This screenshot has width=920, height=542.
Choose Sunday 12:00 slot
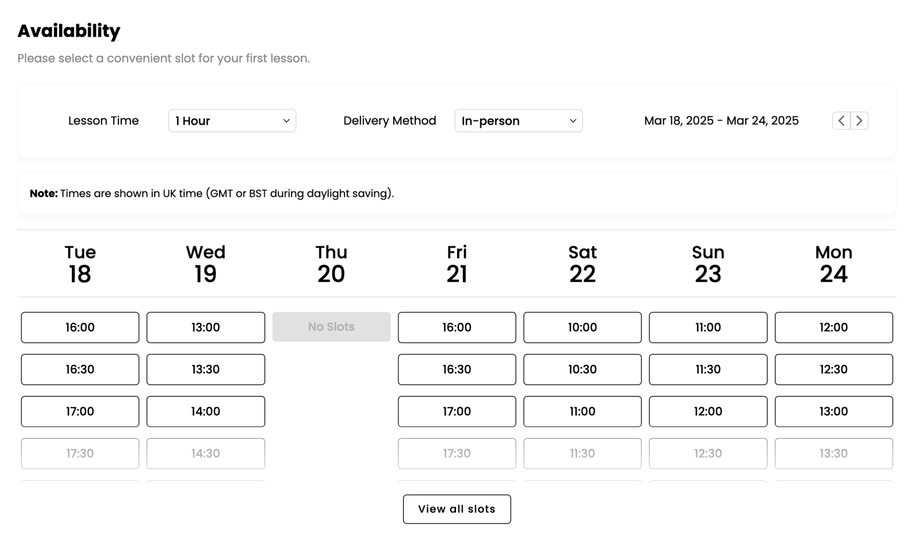tap(708, 411)
